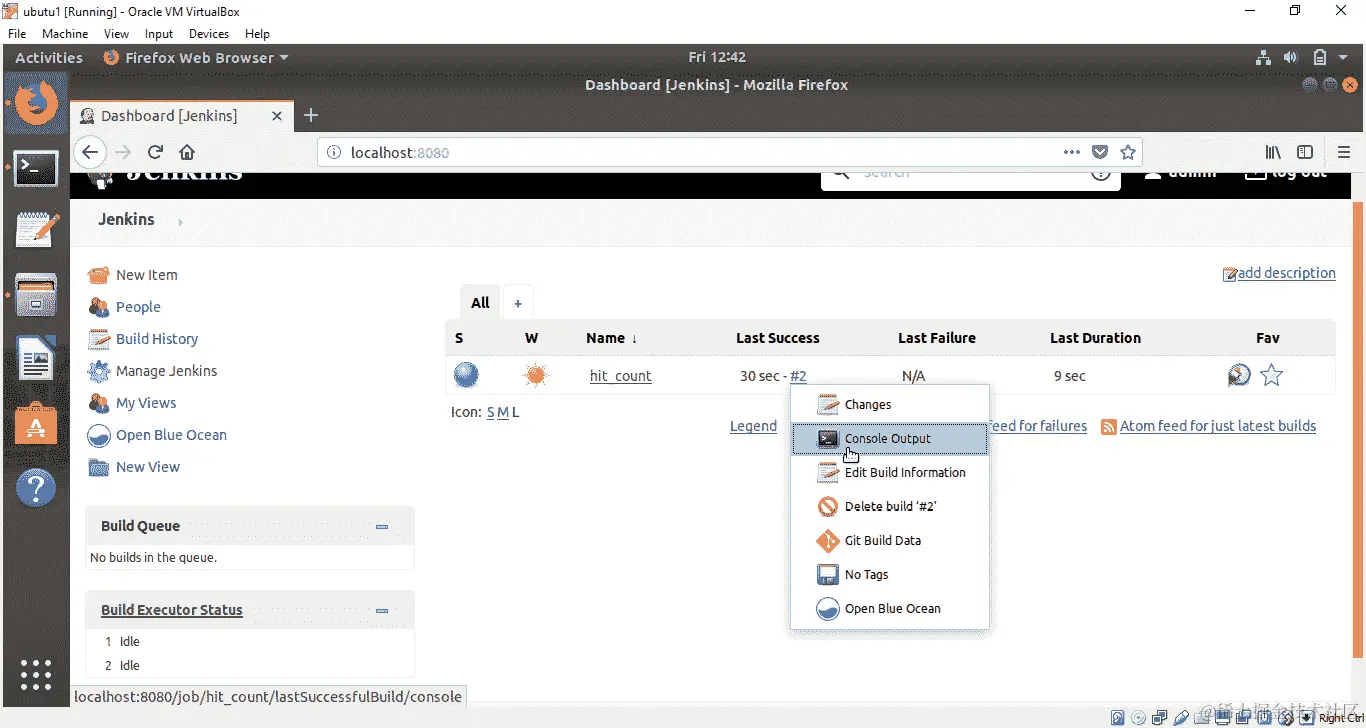Expand the Jenkins breadcrumb arrow
Screen dimensions: 1366x728
point(180,222)
